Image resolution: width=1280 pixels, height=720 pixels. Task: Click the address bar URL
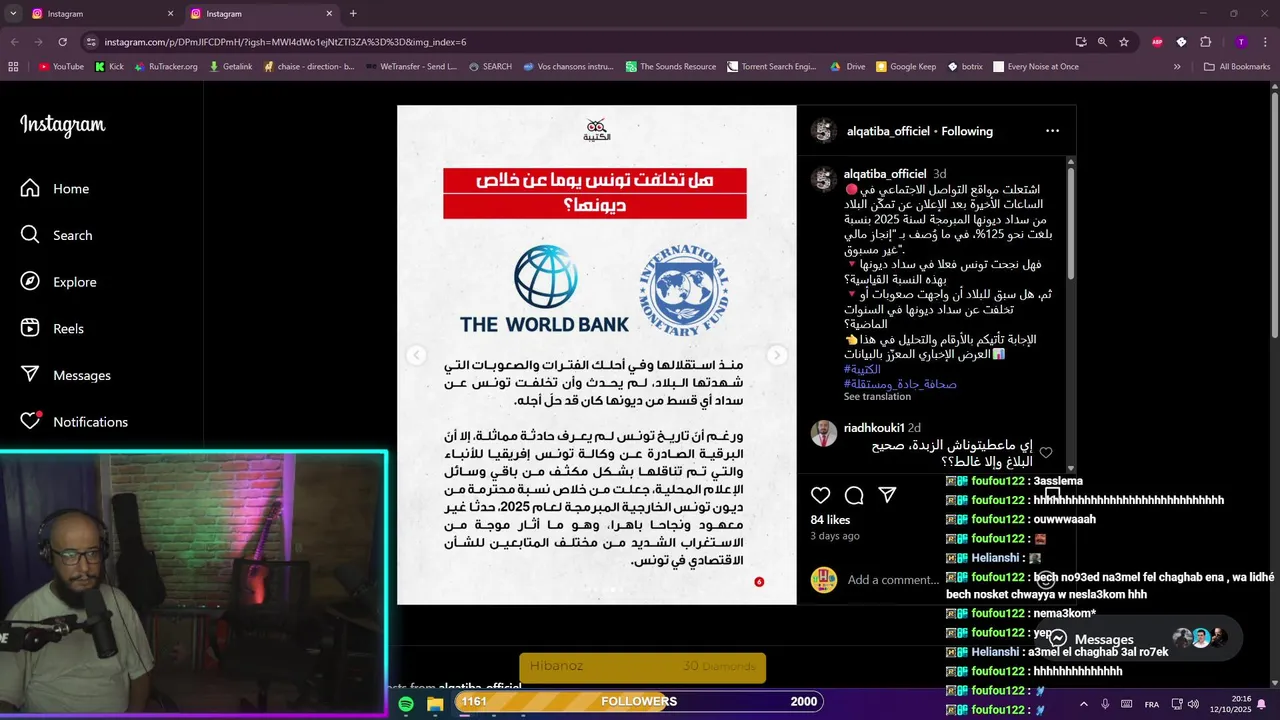click(286, 42)
